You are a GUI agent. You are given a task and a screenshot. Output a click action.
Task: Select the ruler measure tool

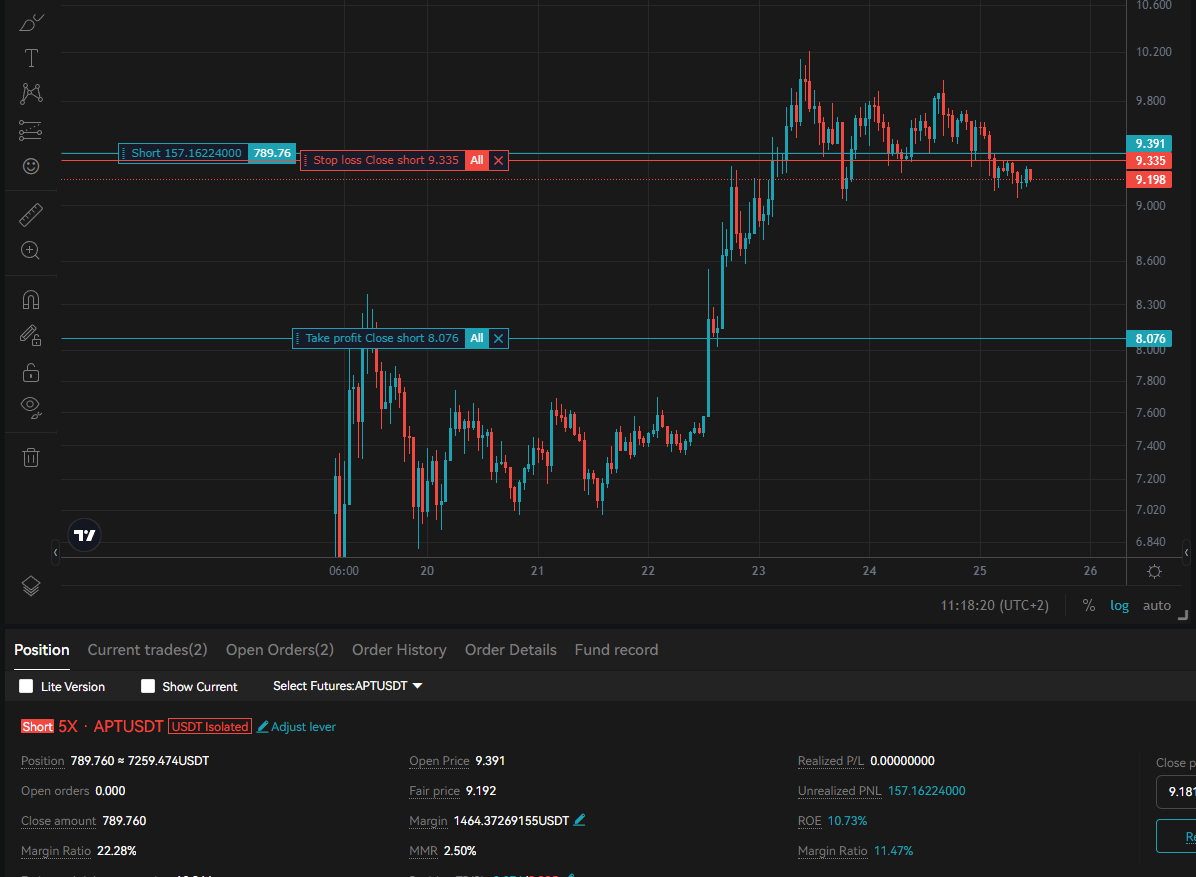[x=31, y=215]
